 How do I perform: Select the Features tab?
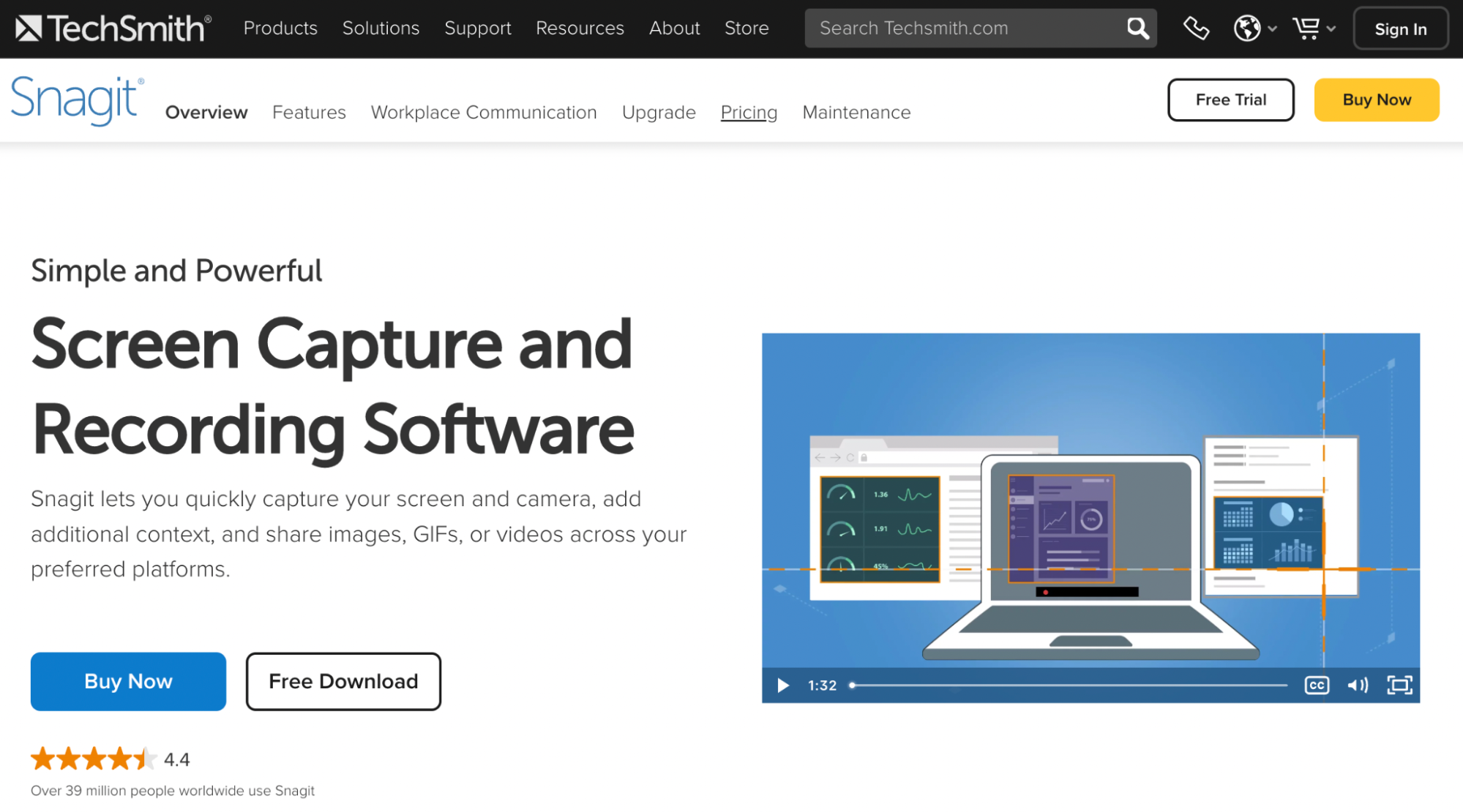309,112
